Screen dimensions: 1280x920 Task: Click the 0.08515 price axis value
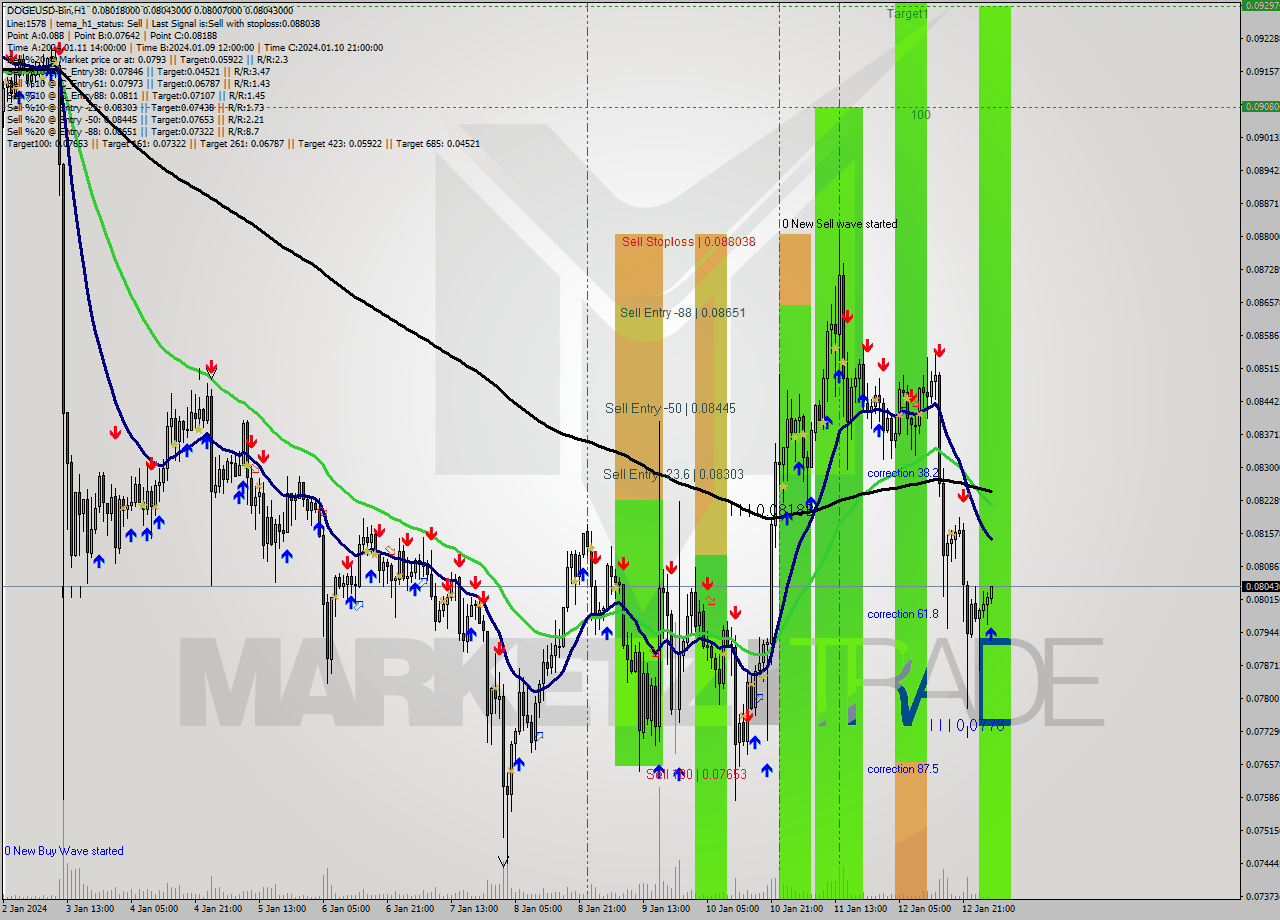tap(1262, 368)
